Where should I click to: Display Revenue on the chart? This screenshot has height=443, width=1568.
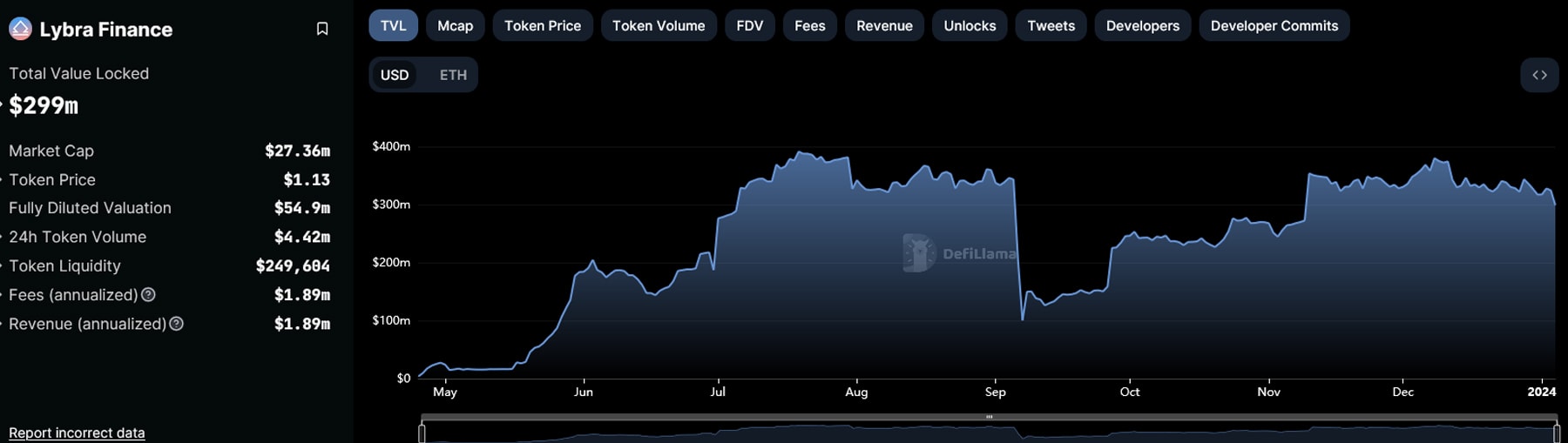[x=884, y=26]
